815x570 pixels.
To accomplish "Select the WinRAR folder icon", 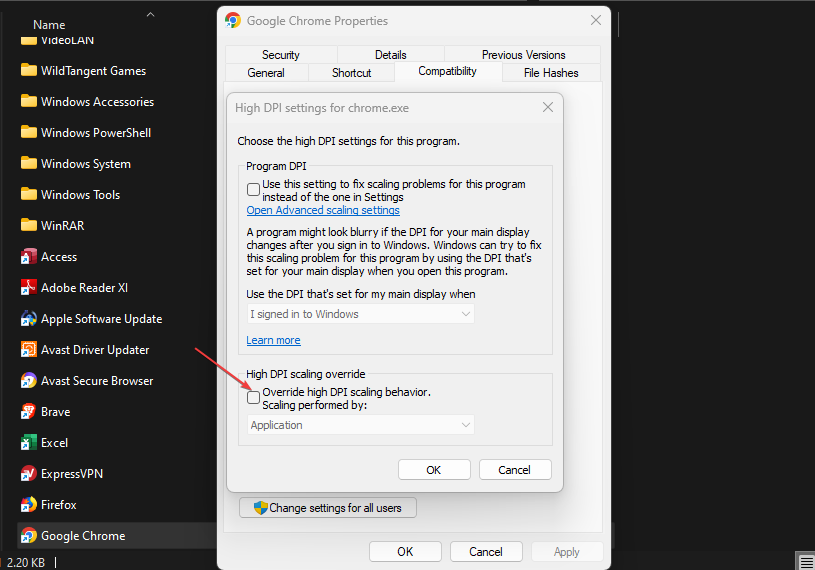I will coord(29,225).
